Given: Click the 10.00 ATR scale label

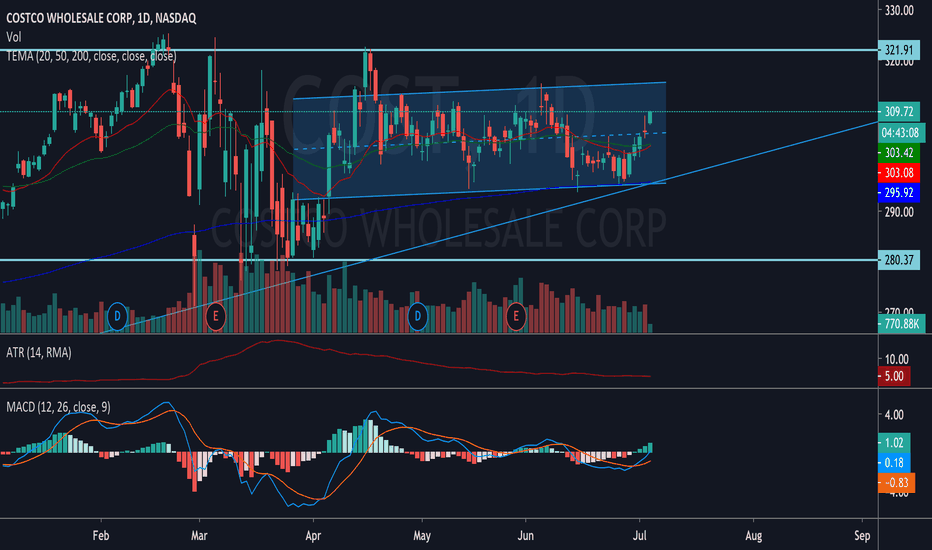Looking at the screenshot, I should (x=896, y=359).
